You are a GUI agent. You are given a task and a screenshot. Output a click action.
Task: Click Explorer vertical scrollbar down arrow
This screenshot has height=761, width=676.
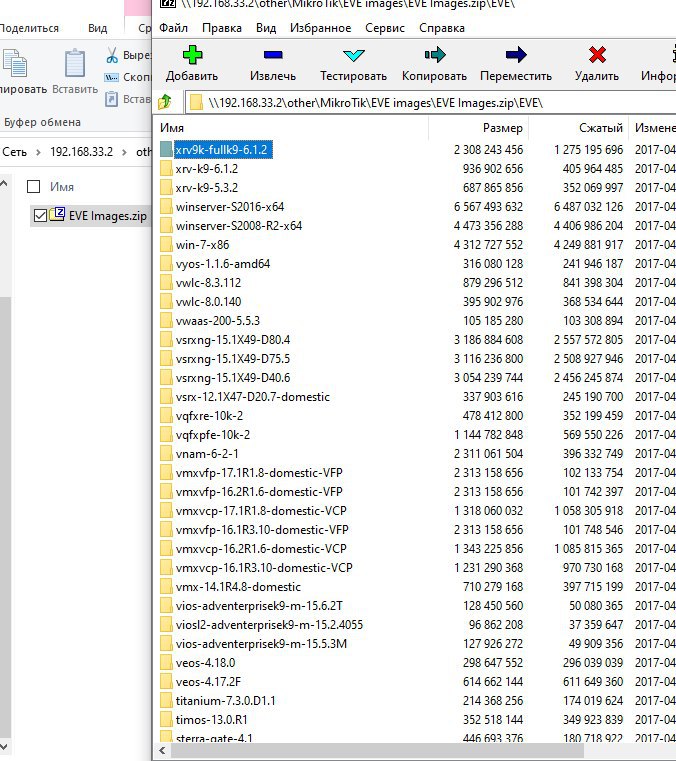[4, 746]
